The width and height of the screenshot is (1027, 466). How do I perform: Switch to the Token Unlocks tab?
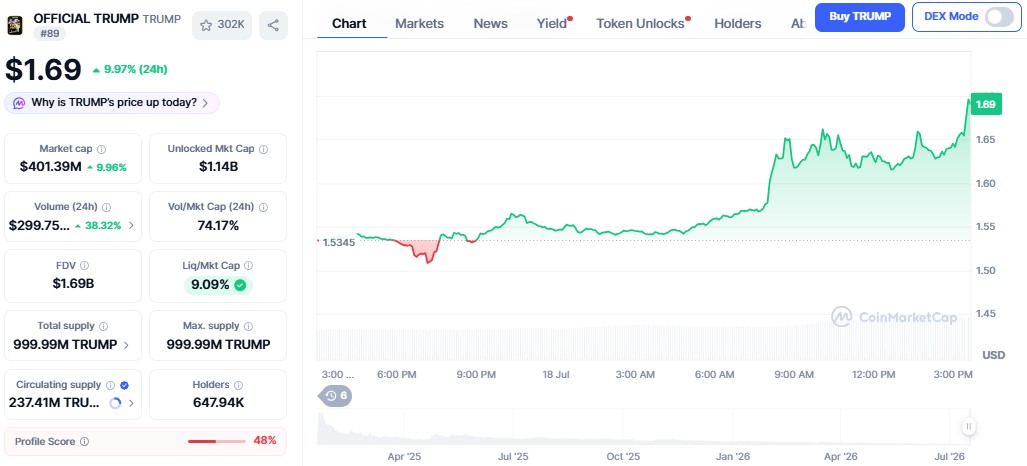643,24
